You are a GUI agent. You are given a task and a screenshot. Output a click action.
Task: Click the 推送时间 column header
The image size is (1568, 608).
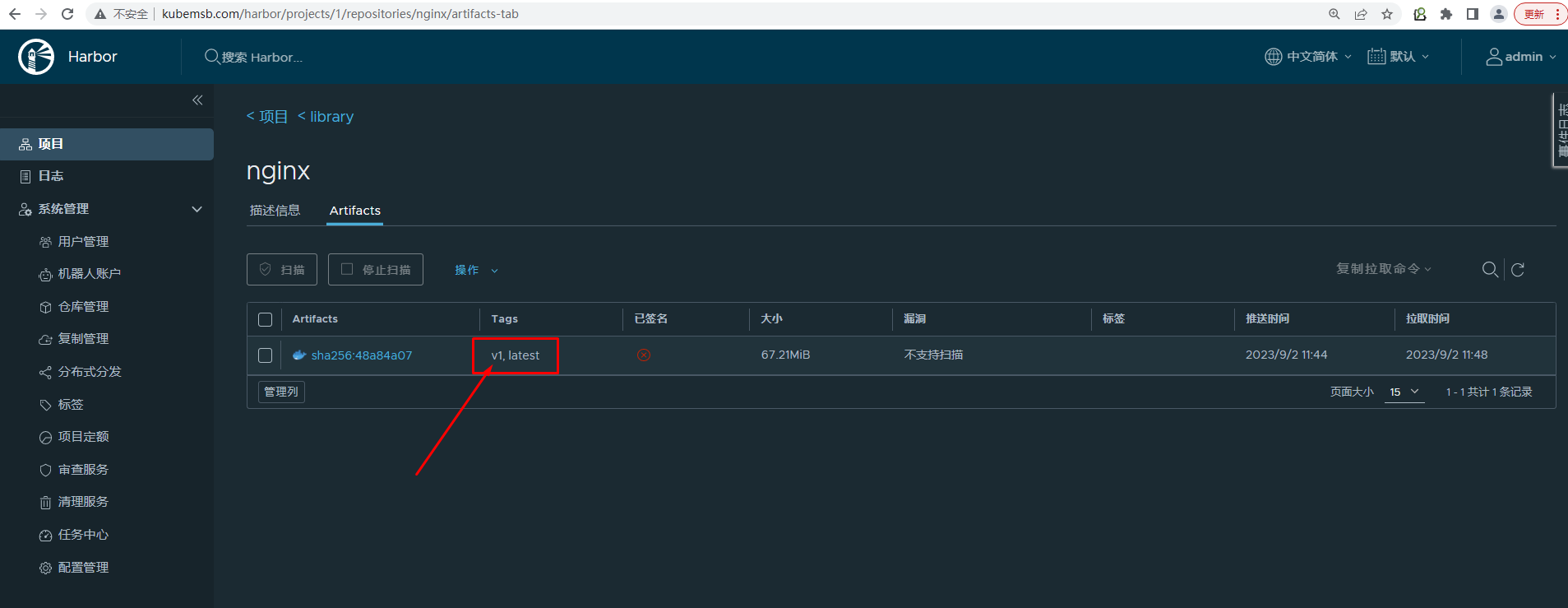click(1267, 319)
